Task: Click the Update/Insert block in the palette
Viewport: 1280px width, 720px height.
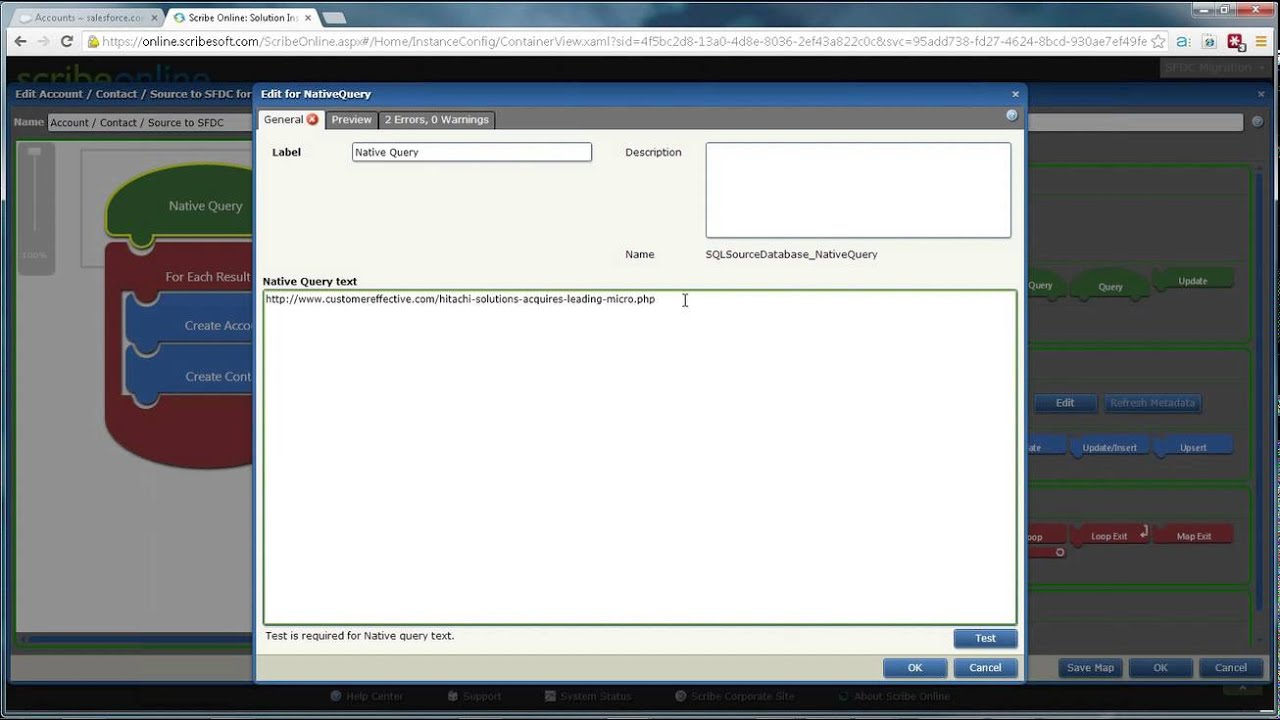Action: [x=1109, y=447]
